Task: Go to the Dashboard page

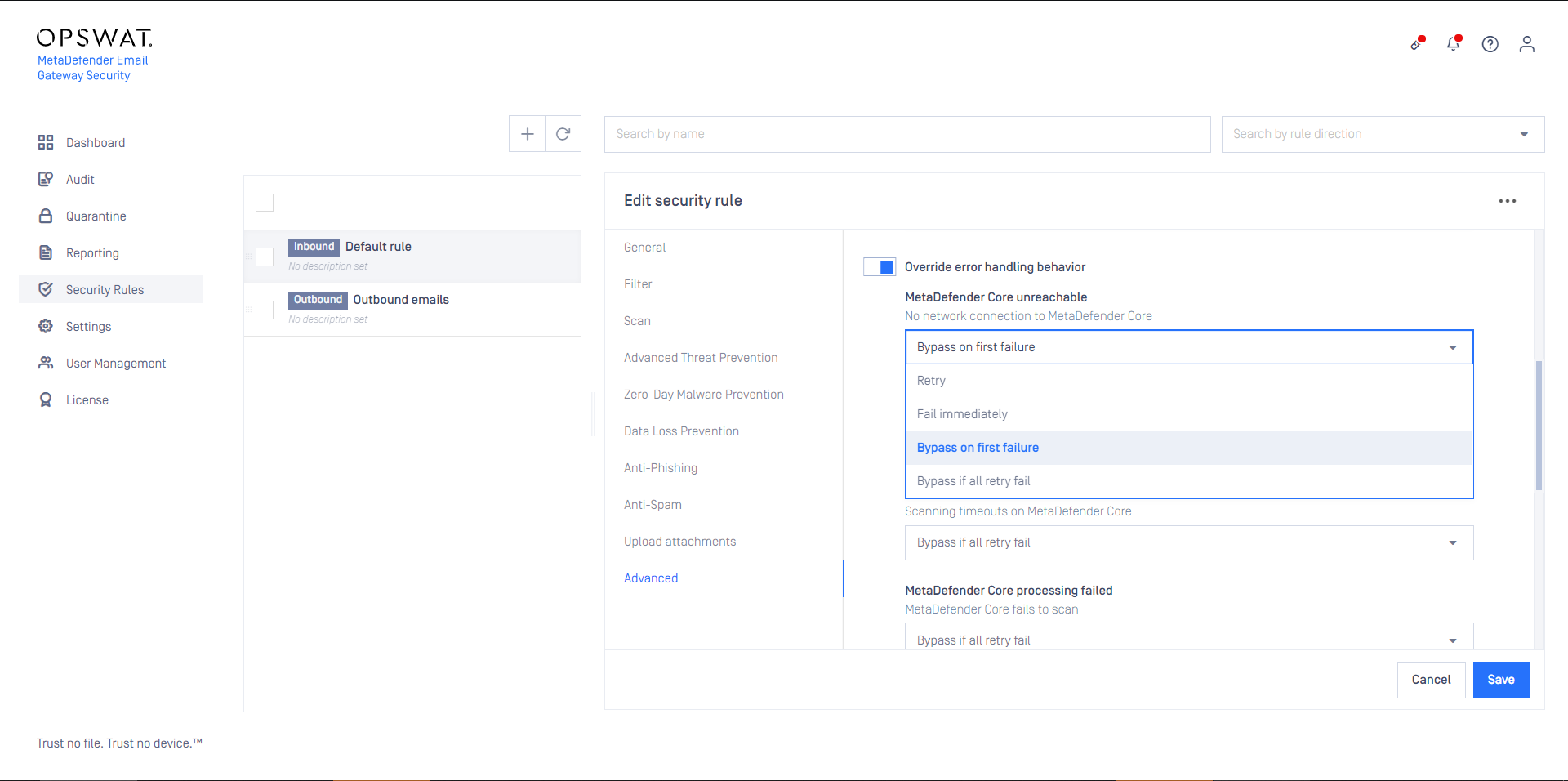Action: coord(96,143)
